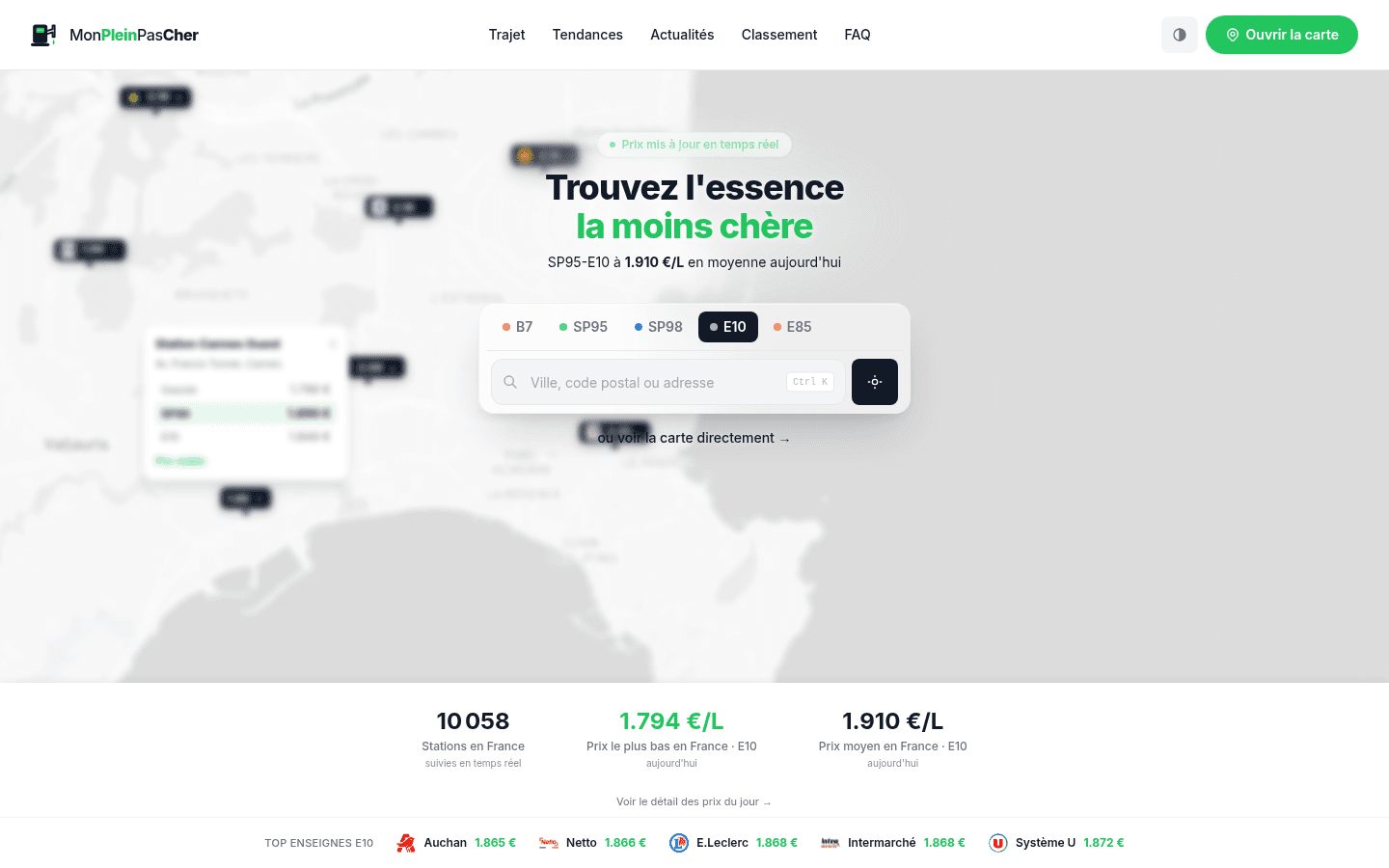Click the pin icon in Ouvrir la carte
The width and height of the screenshot is (1389, 868).
point(1232,35)
